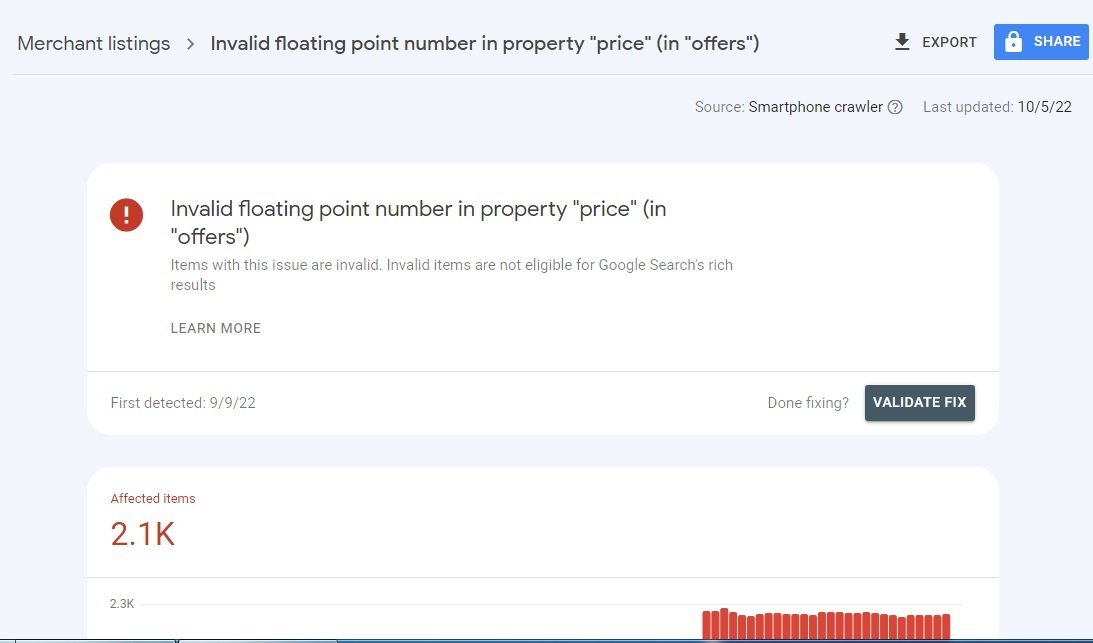This screenshot has height=643, width=1093.
Task: Select the Affected items label
Action: [153, 498]
